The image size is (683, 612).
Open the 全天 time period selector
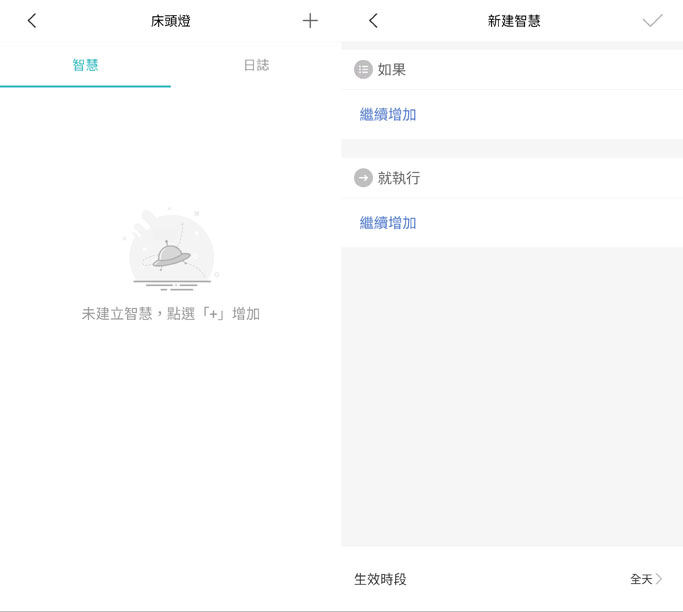tap(641, 579)
